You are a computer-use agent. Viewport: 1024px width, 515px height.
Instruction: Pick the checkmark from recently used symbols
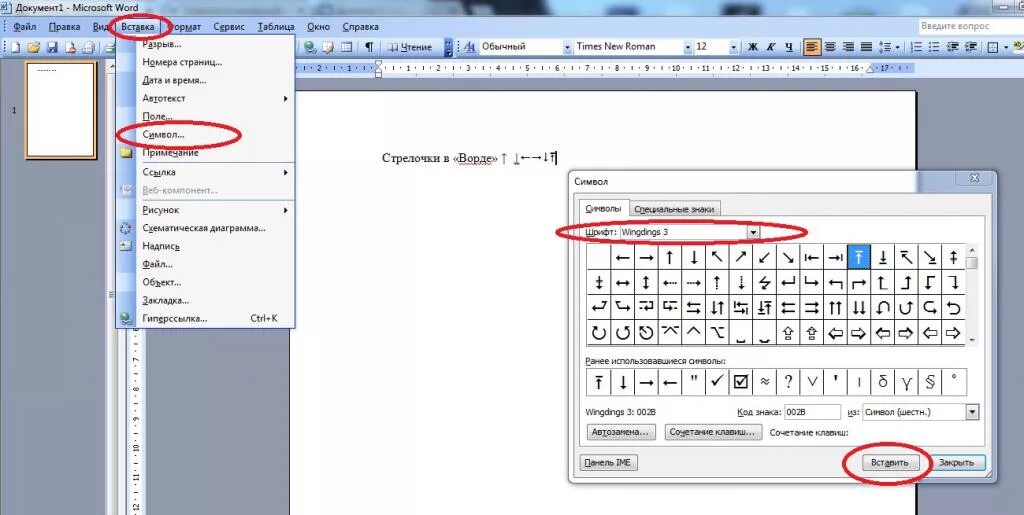[717, 382]
